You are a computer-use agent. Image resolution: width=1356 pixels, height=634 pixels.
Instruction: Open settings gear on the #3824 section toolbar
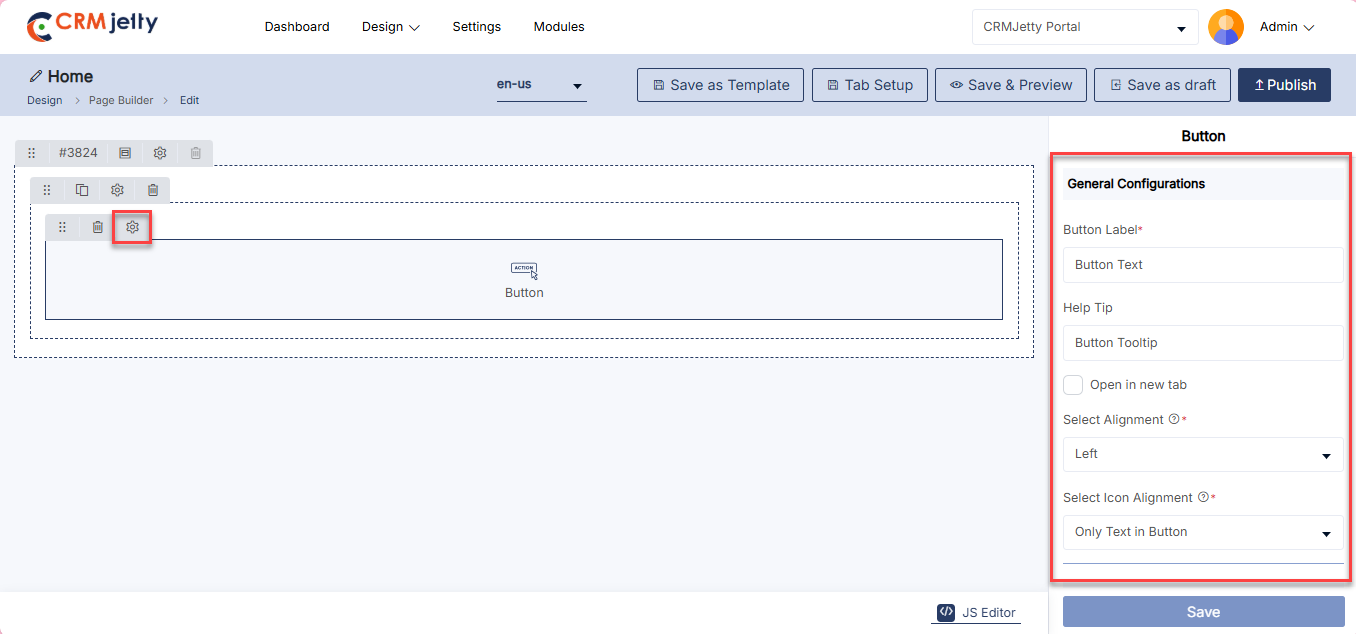(160, 153)
